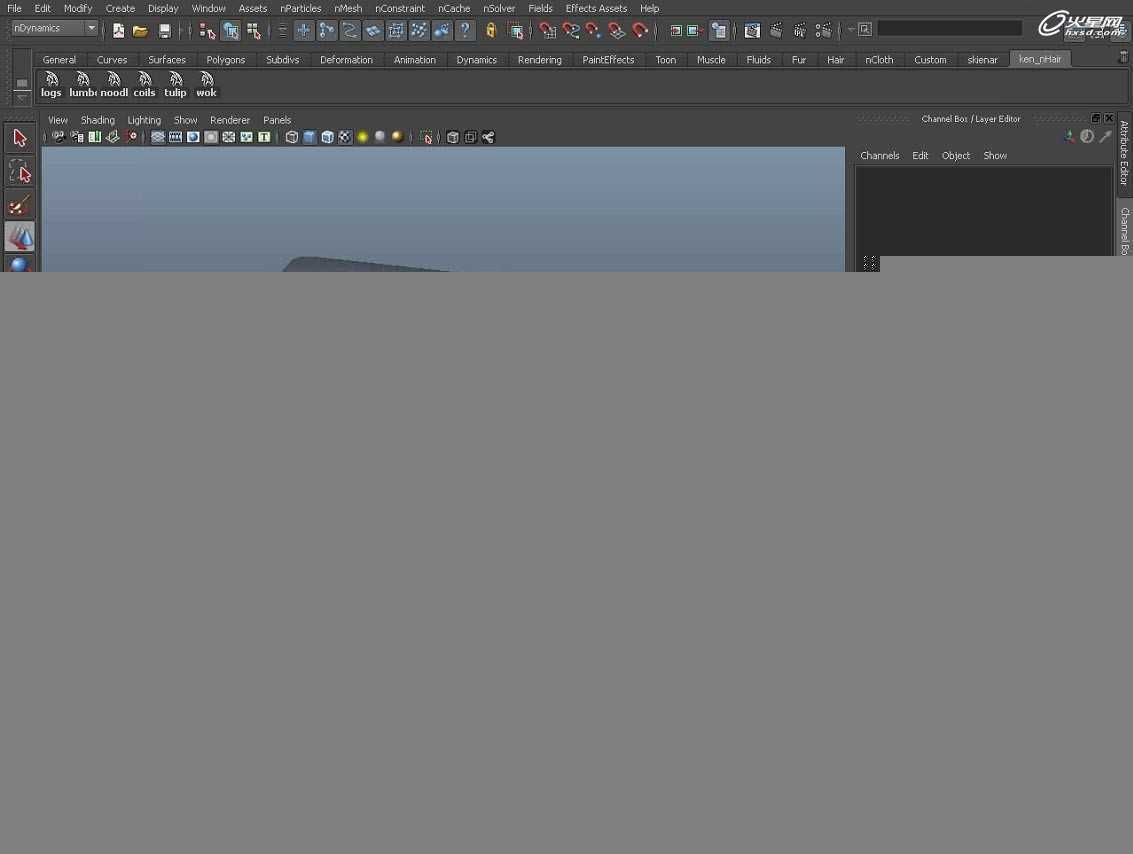
Task: Switch to the nCloth shelf tab
Action: point(879,60)
